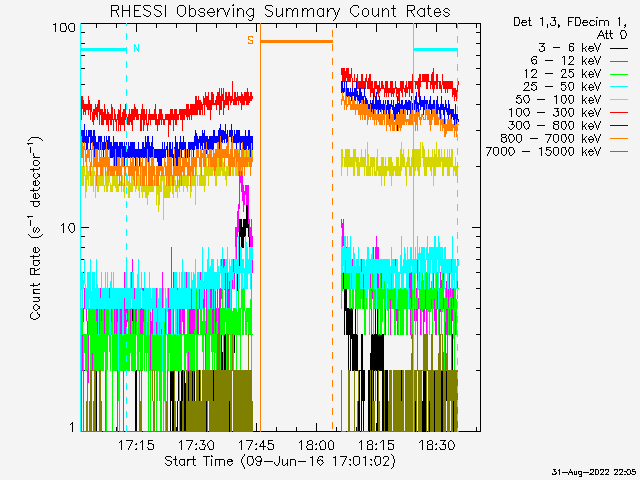This screenshot has height=480, width=640.
Task: Click the black legend line for 3 - 6 keV
Action: click(x=619, y=49)
